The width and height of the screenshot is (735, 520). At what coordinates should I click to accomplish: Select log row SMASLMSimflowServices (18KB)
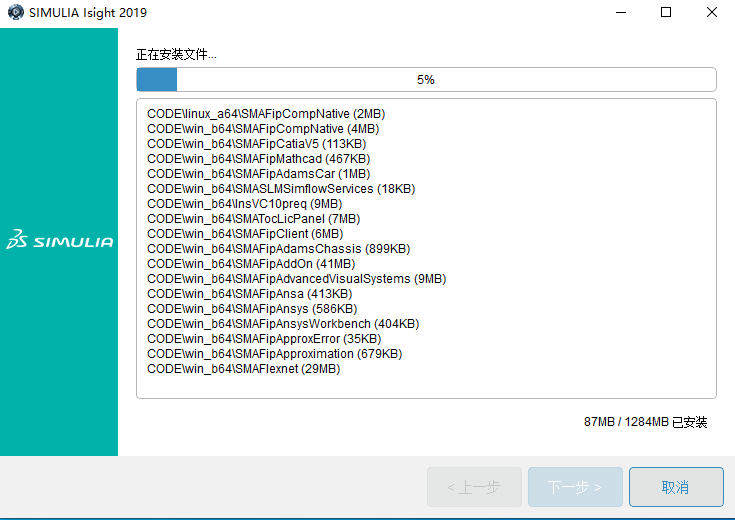point(281,189)
